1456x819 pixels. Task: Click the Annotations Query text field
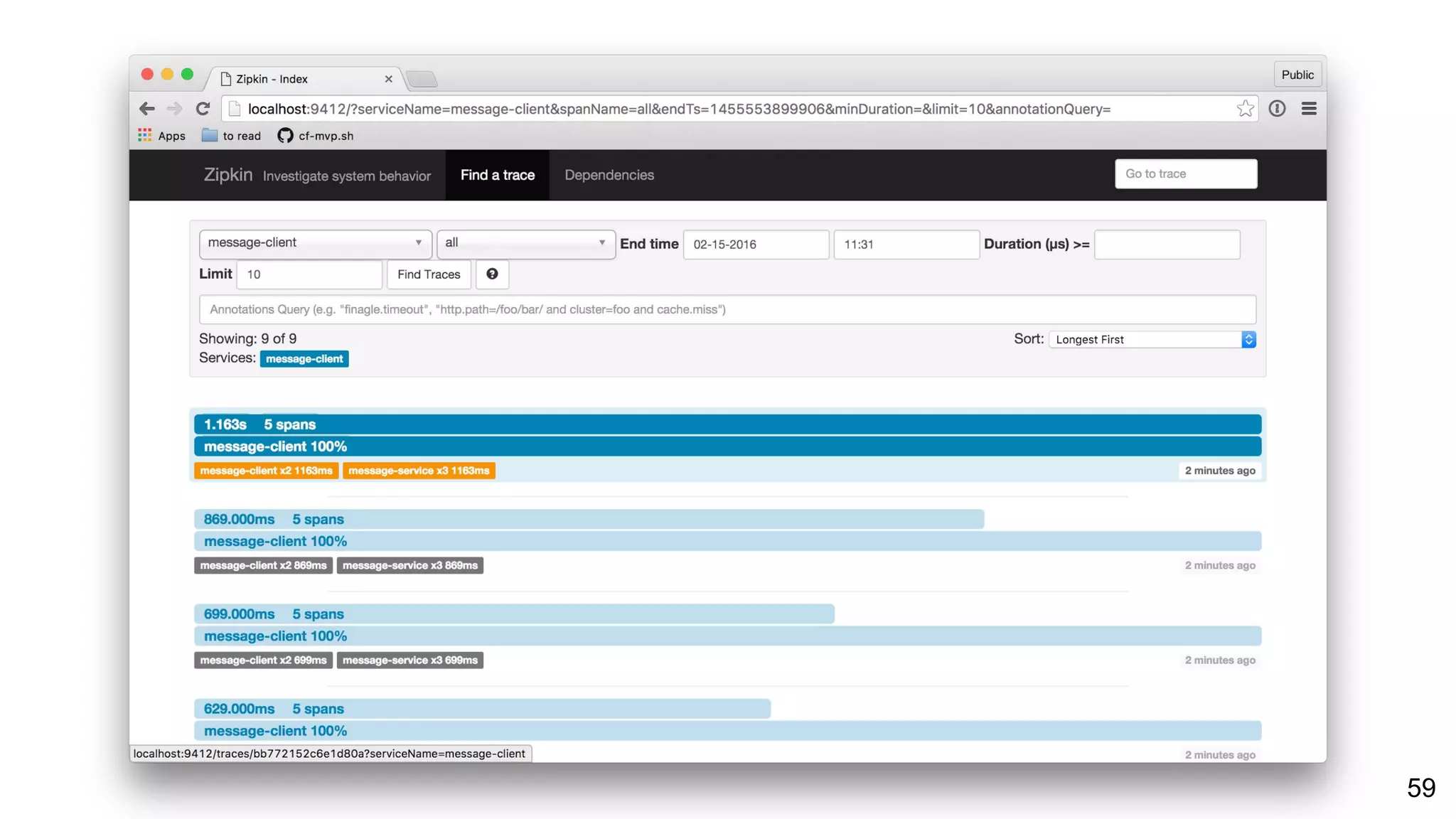pyautogui.click(x=727, y=310)
